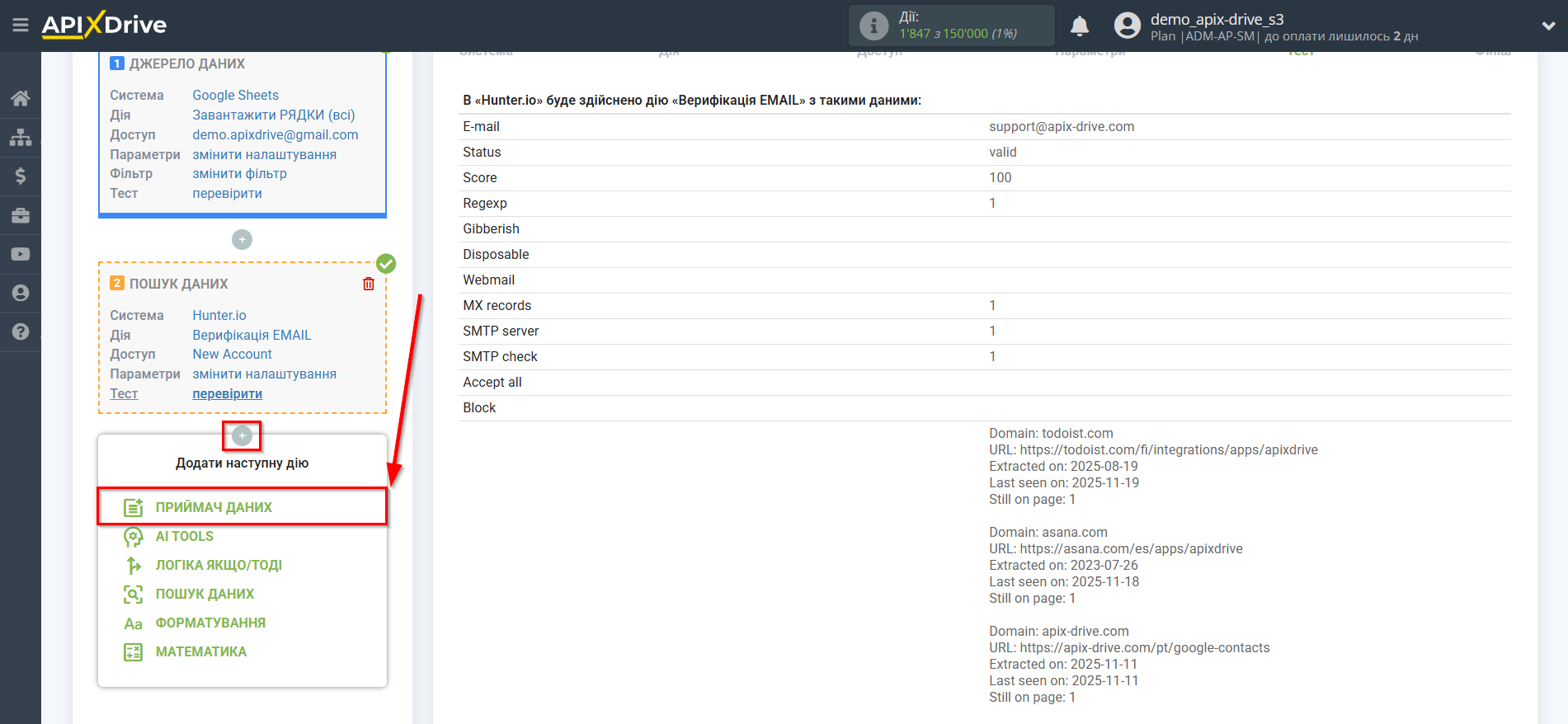1568x724 pixels.
Task: Click the demo_apix-drive_s3 account name
Action: click(x=1217, y=19)
